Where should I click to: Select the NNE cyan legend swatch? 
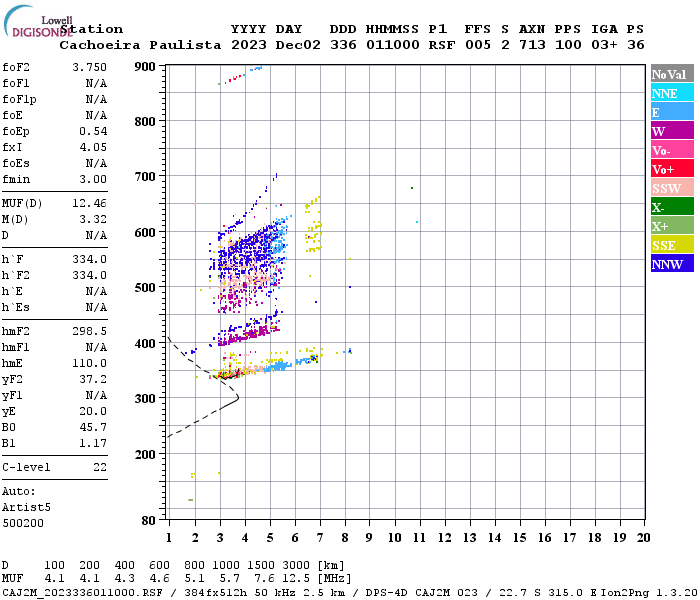point(672,93)
